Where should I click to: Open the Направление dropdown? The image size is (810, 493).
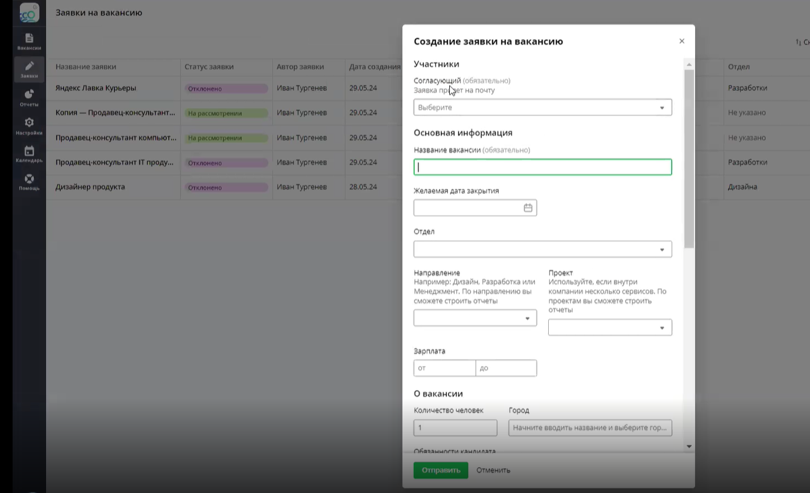click(475, 318)
